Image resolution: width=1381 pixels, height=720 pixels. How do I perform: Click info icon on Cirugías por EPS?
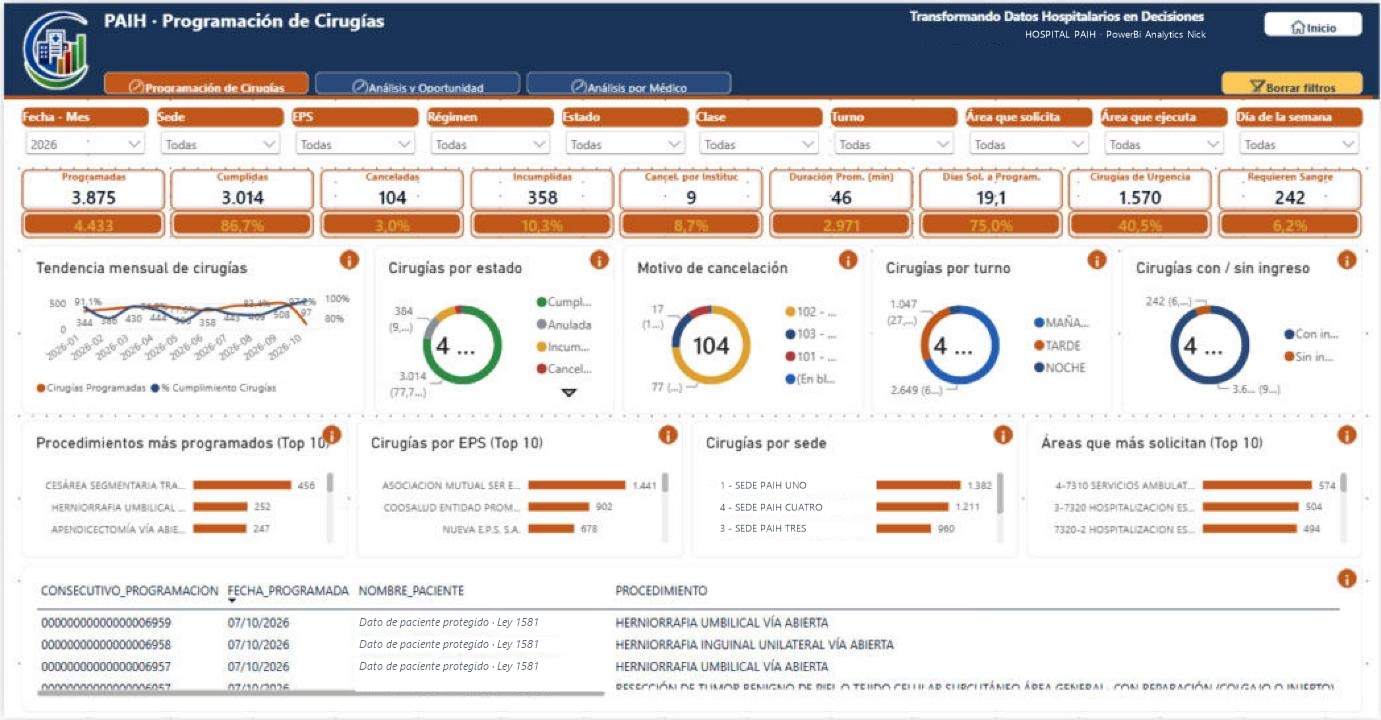pyautogui.click(x=668, y=435)
